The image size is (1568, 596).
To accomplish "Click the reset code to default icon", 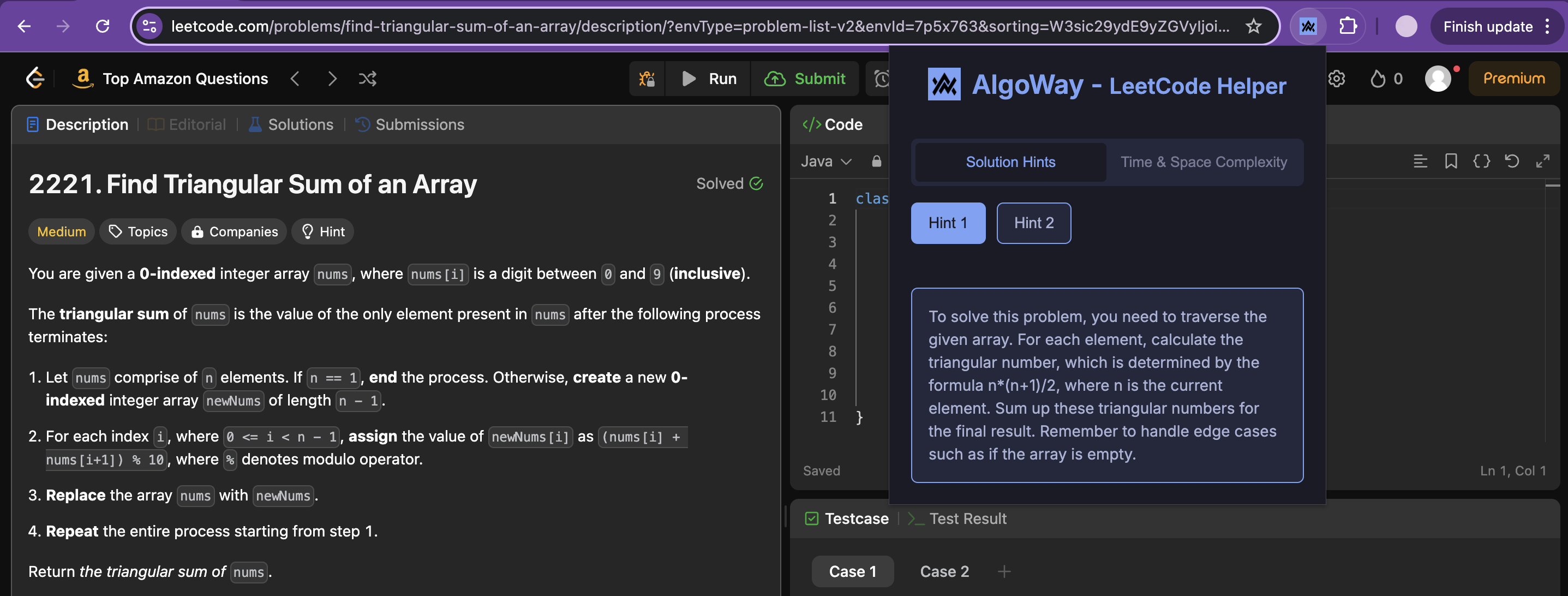I will coord(1511,162).
